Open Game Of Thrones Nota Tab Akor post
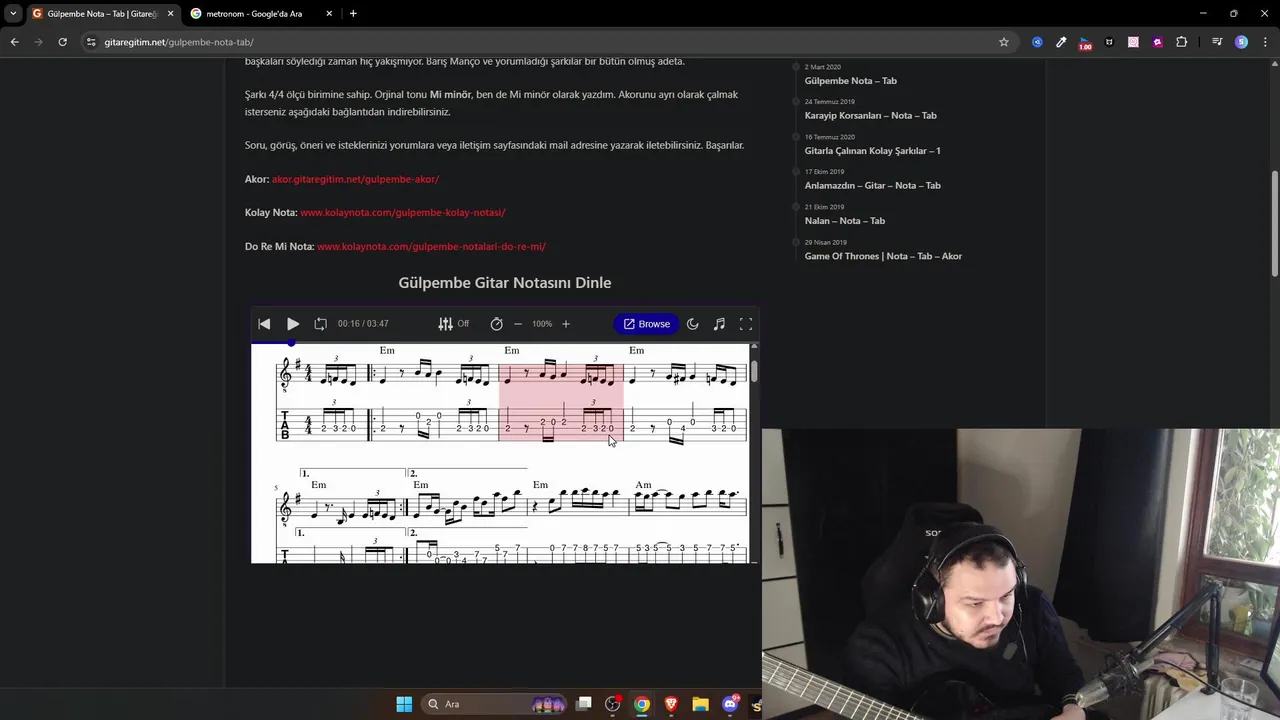The image size is (1280, 720). 883,256
